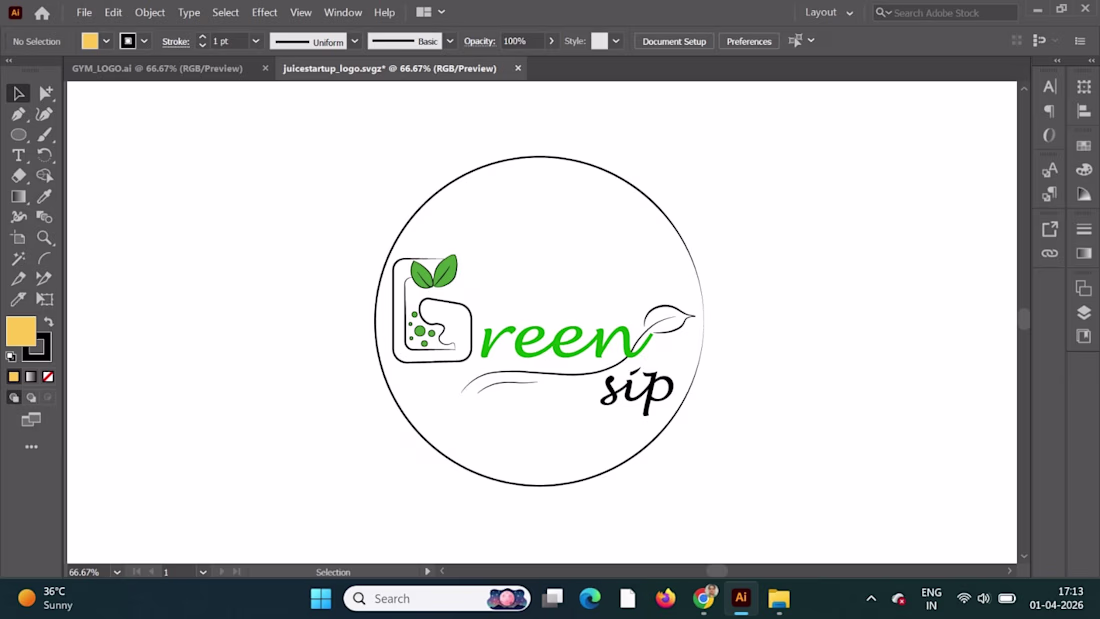The image size is (1100, 619).
Task: Select the Eraser tool
Action: [18, 175]
